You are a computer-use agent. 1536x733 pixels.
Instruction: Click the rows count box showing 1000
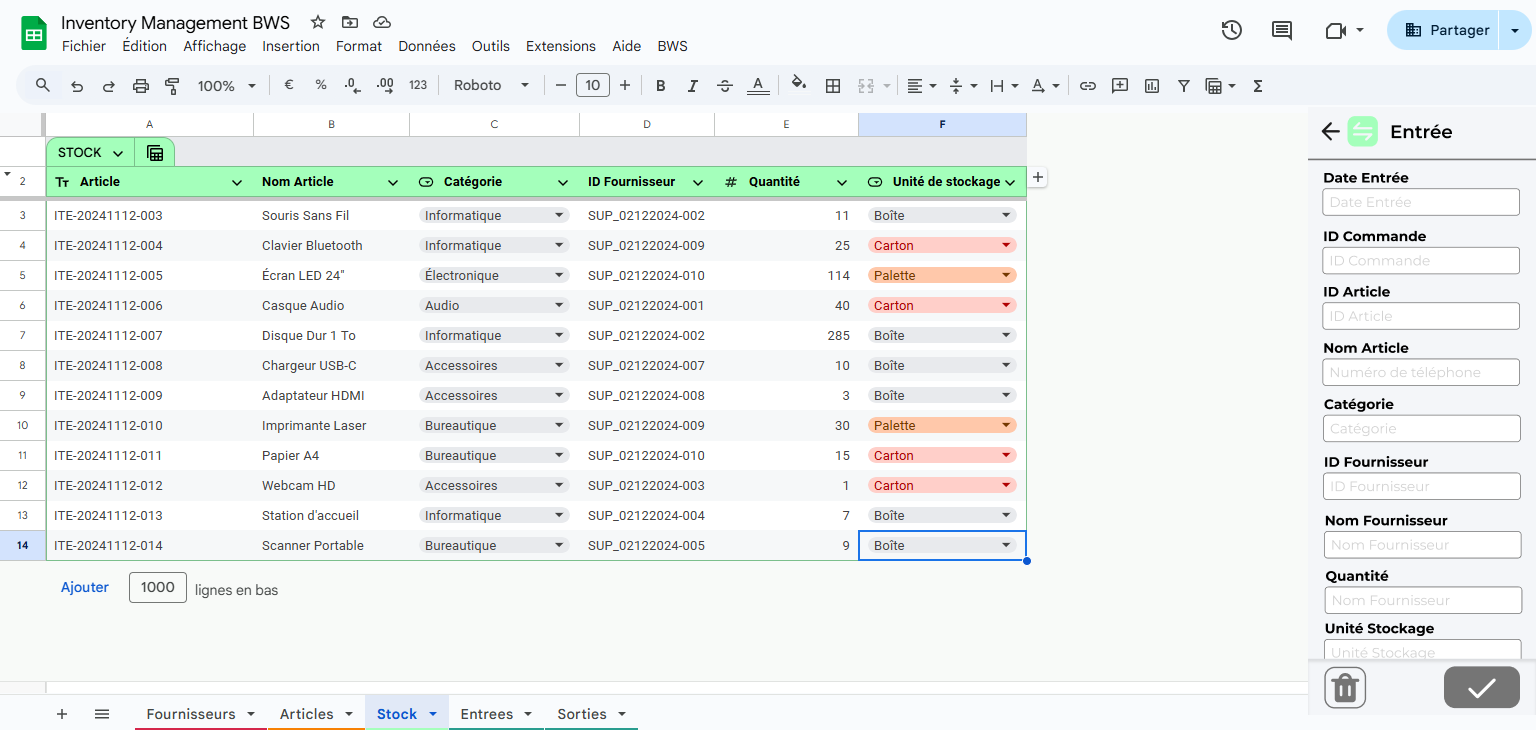click(x=158, y=588)
